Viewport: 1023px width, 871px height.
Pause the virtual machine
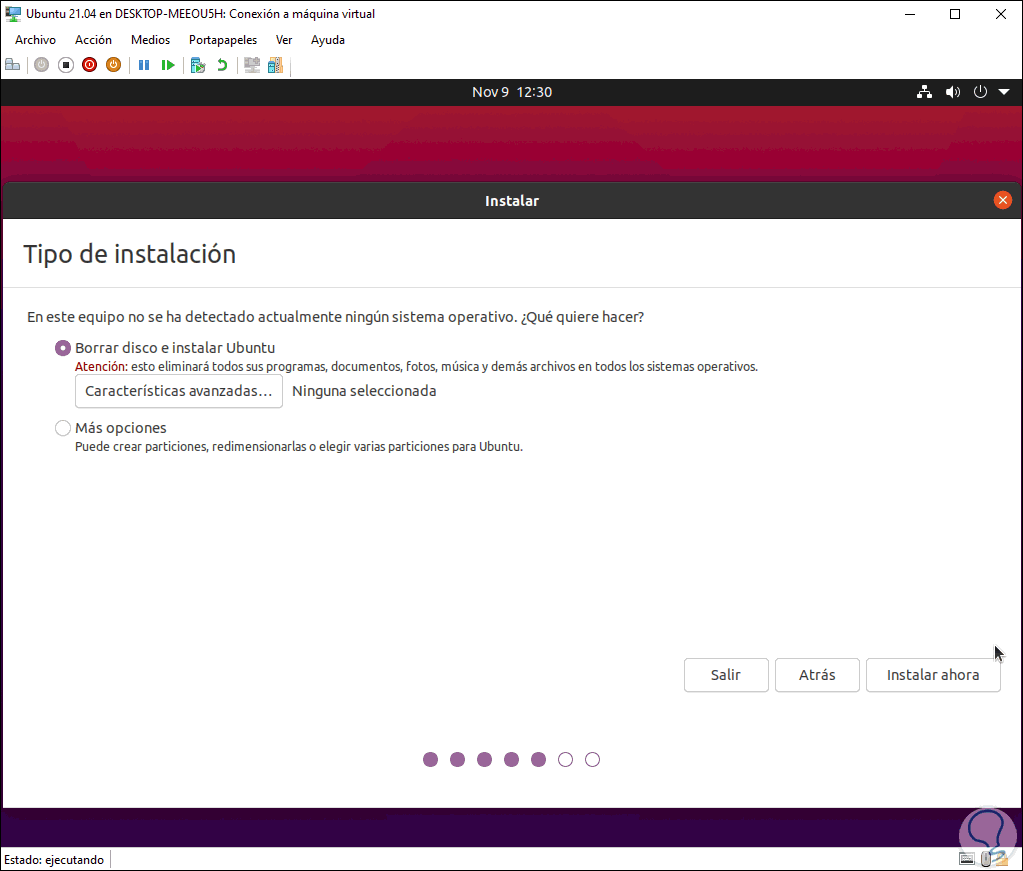coord(144,65)
